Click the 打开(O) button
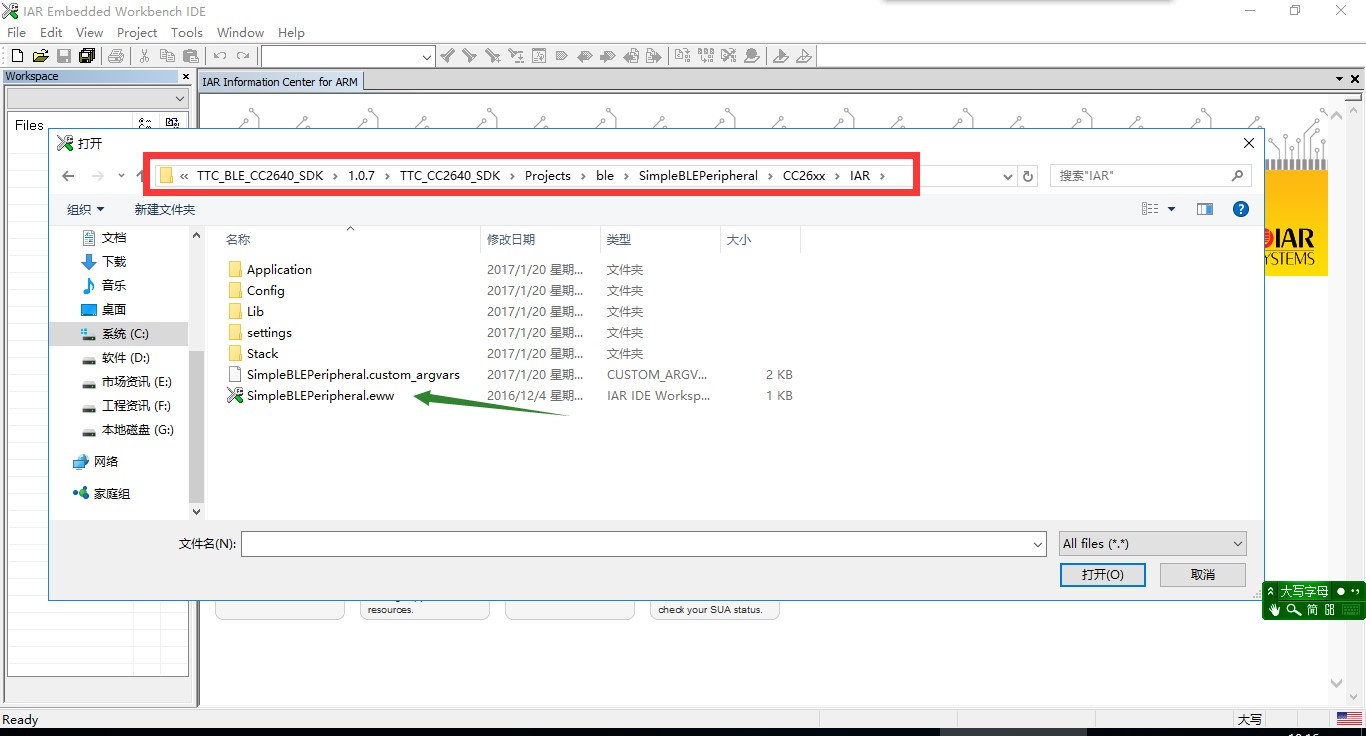This screenshot has width=1366, height=736. [1103, 575]
